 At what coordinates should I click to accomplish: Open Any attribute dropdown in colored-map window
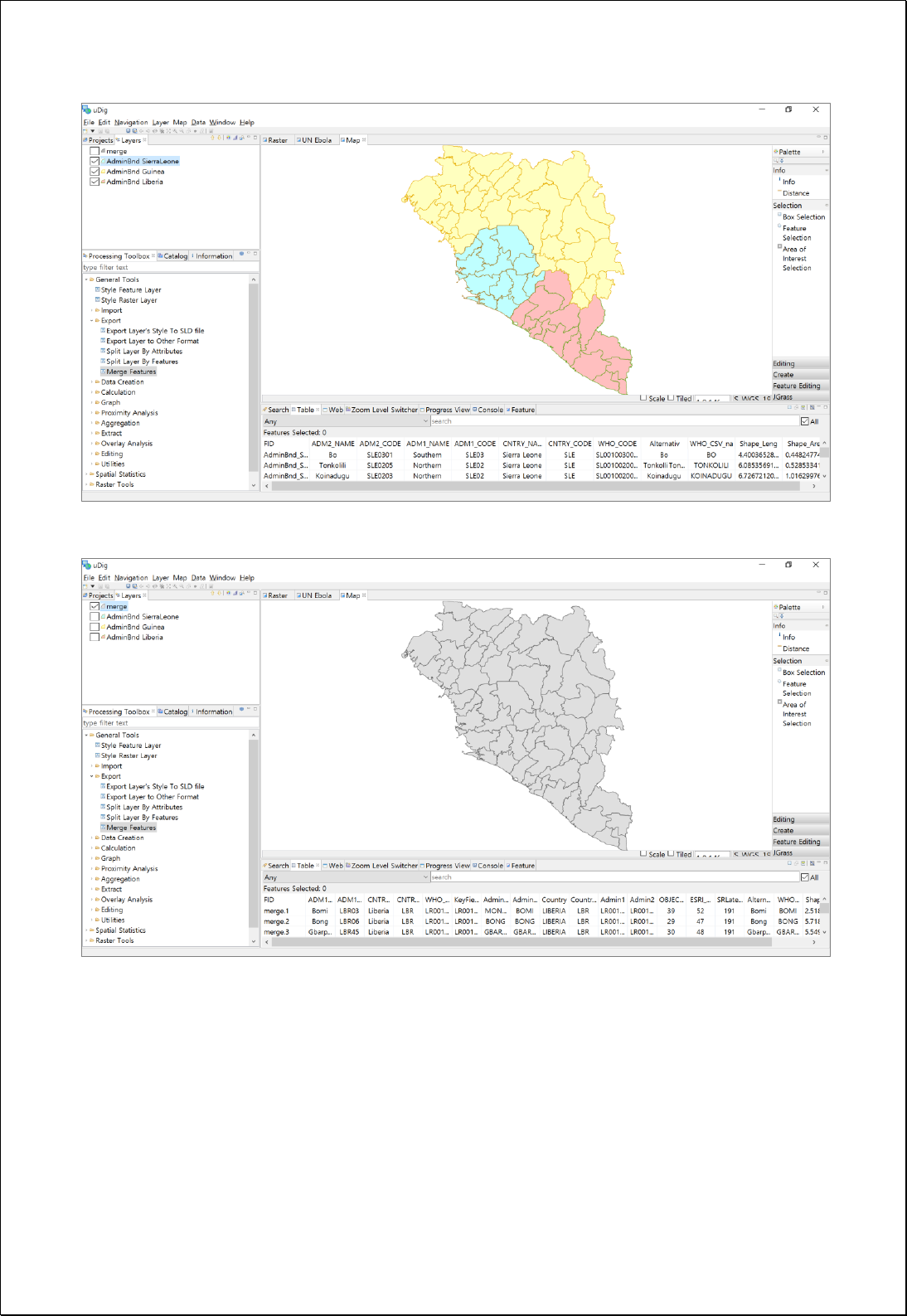(346, 421)
